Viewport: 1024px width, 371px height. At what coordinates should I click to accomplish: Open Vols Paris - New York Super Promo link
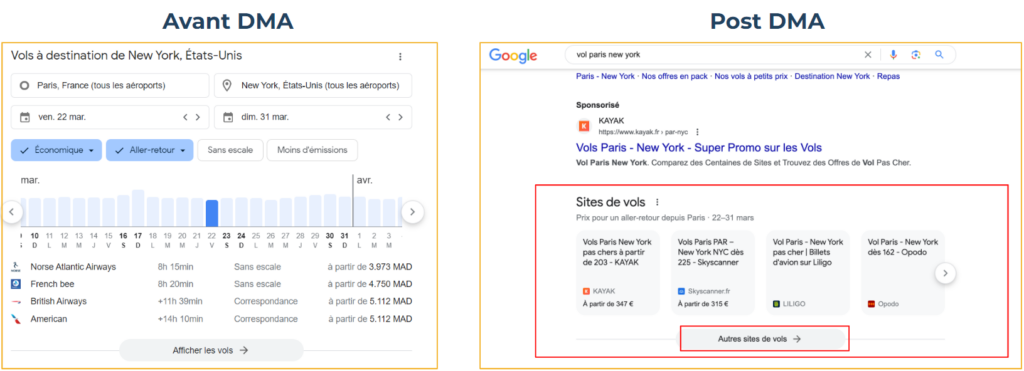point(699,148)
